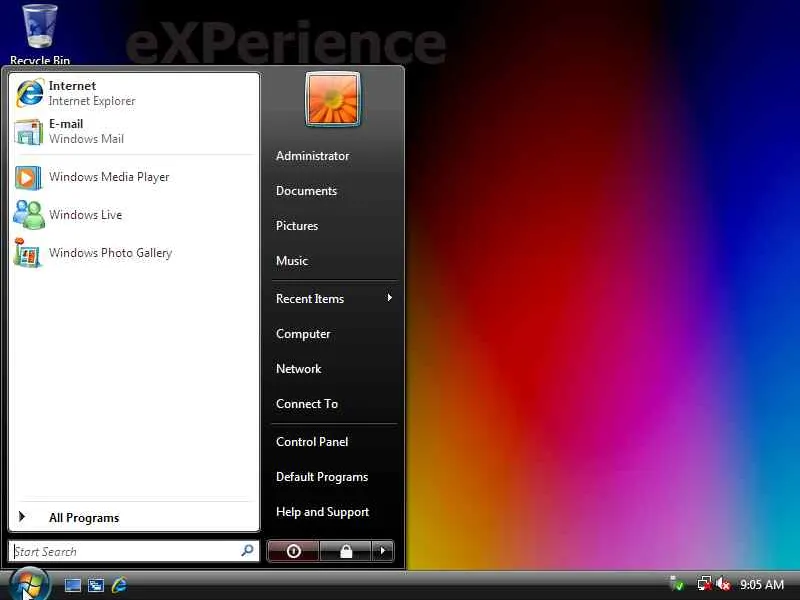
Task: Click the orange flower user picture
Action: coord(333,99)
